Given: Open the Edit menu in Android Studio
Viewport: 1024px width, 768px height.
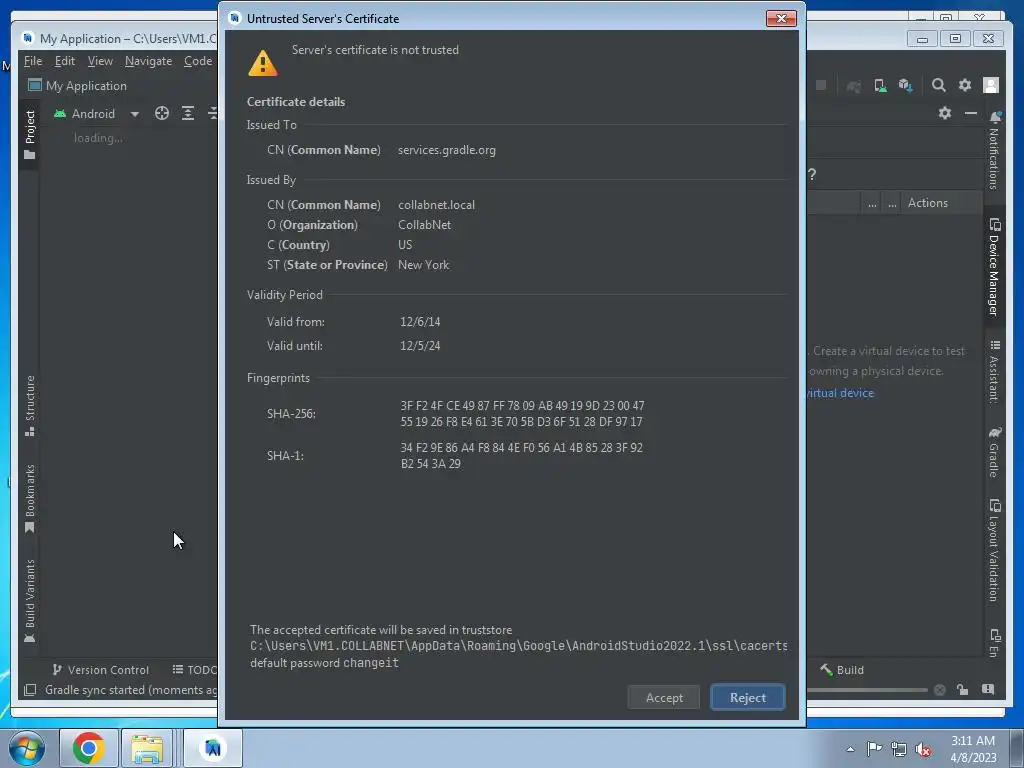Looking at the screenshot, I should point(65,61).
